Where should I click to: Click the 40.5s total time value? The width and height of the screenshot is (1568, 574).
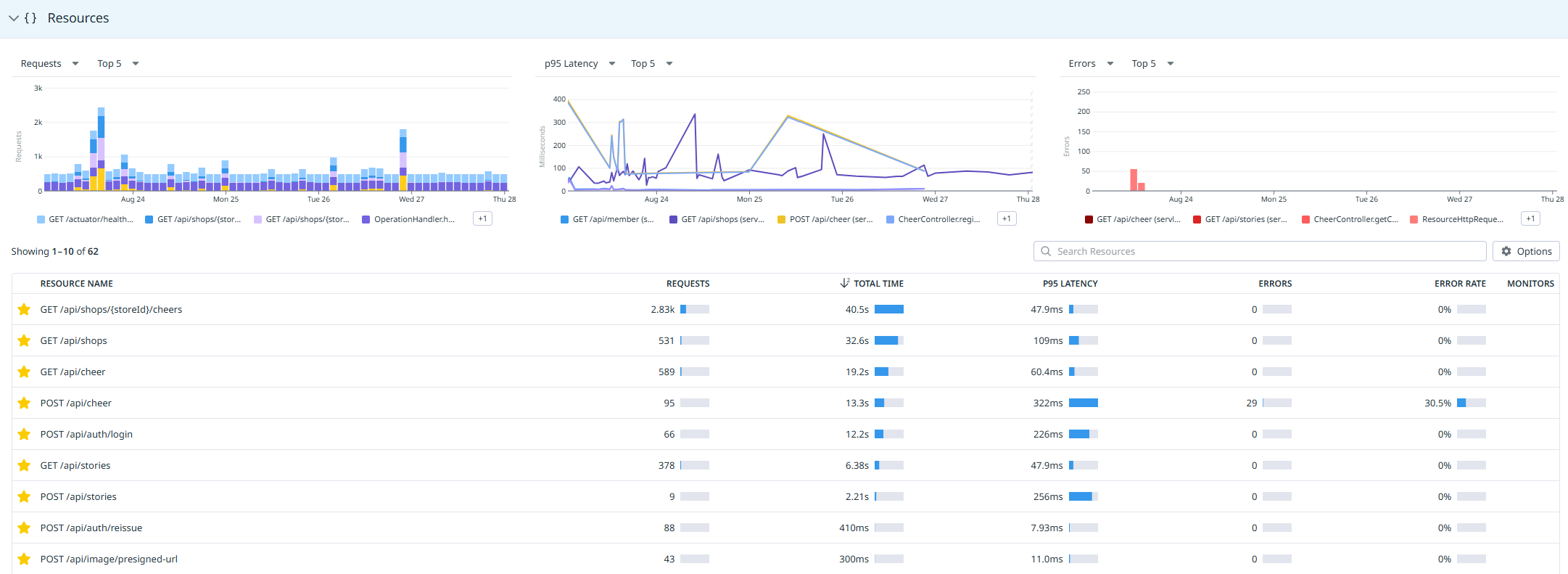click(857, 310)
